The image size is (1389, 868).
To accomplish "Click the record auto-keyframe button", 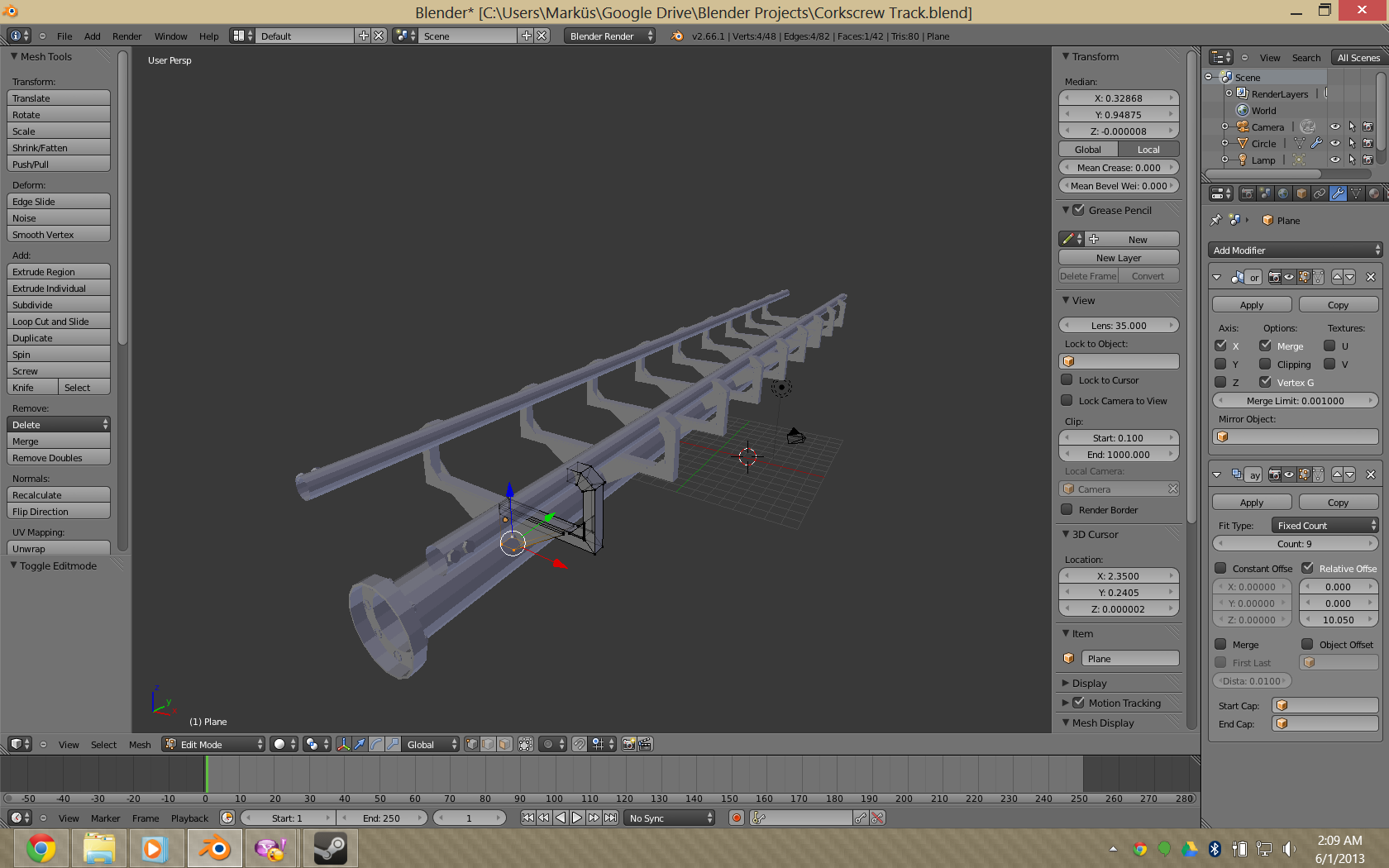I will click(736, 818).
